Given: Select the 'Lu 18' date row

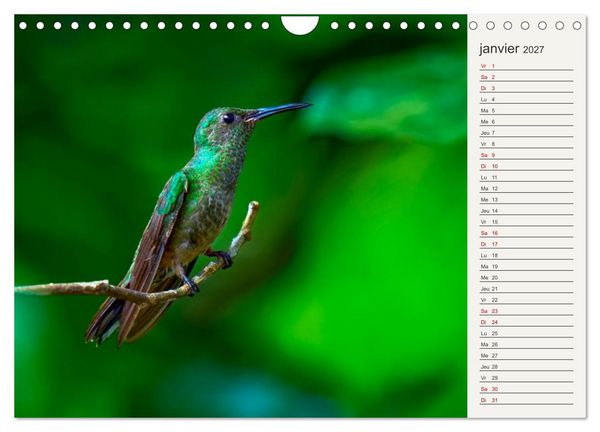Looking at the screenshot, I should pos(527,255).
